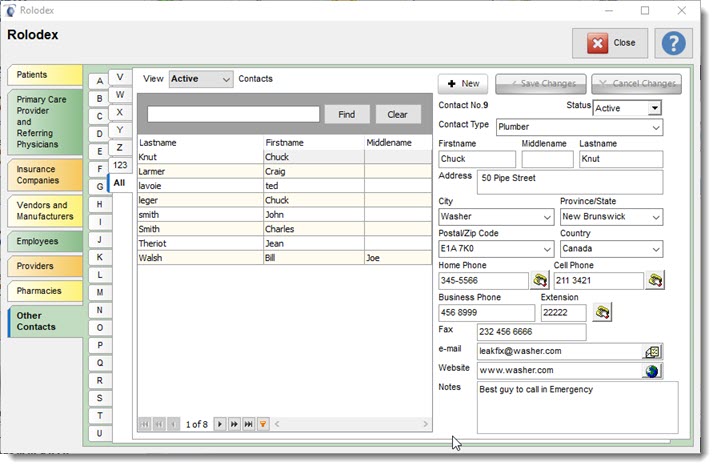This screenshot has width=716, height=469.
Task: Click the Extension field 22222
Action: (x=563, y=313)
